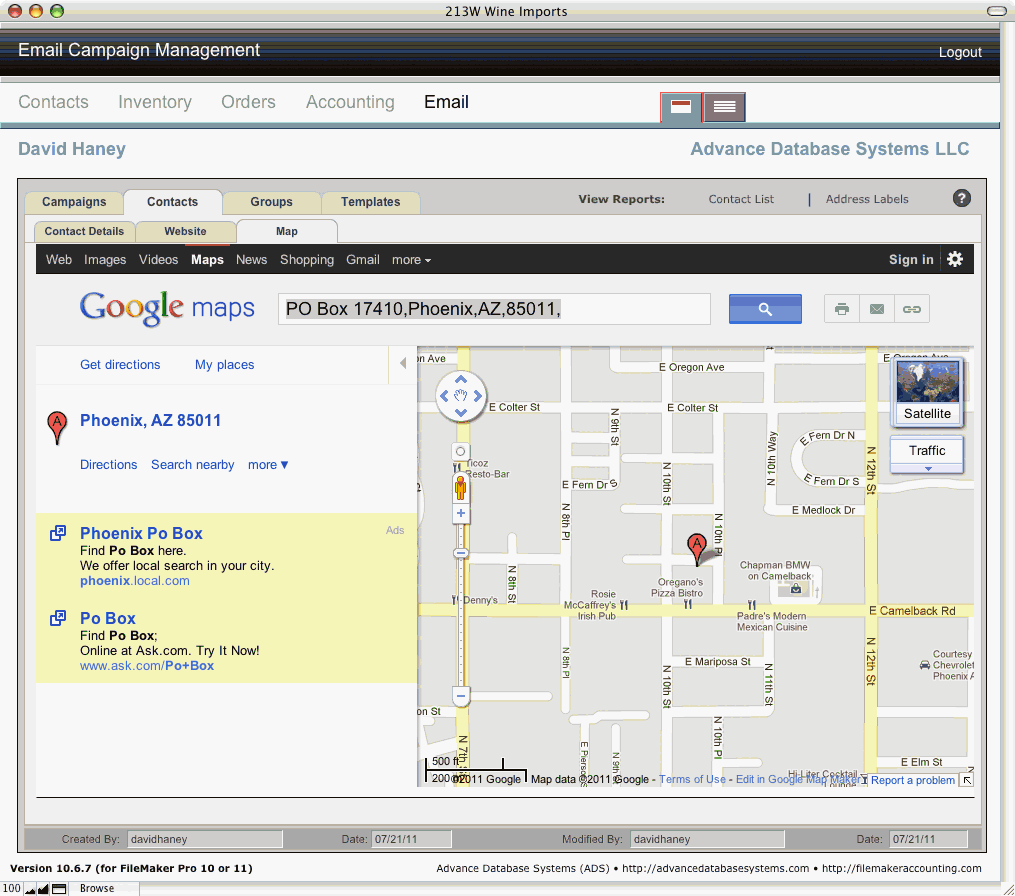Print the map with printer icon
Viewport: 1015px width, 896px height.
pos(842,309)
